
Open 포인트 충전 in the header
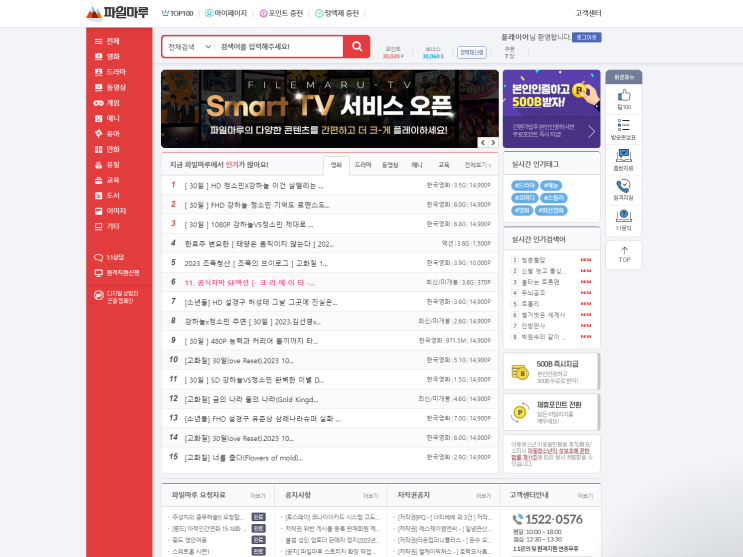[281, 13]
